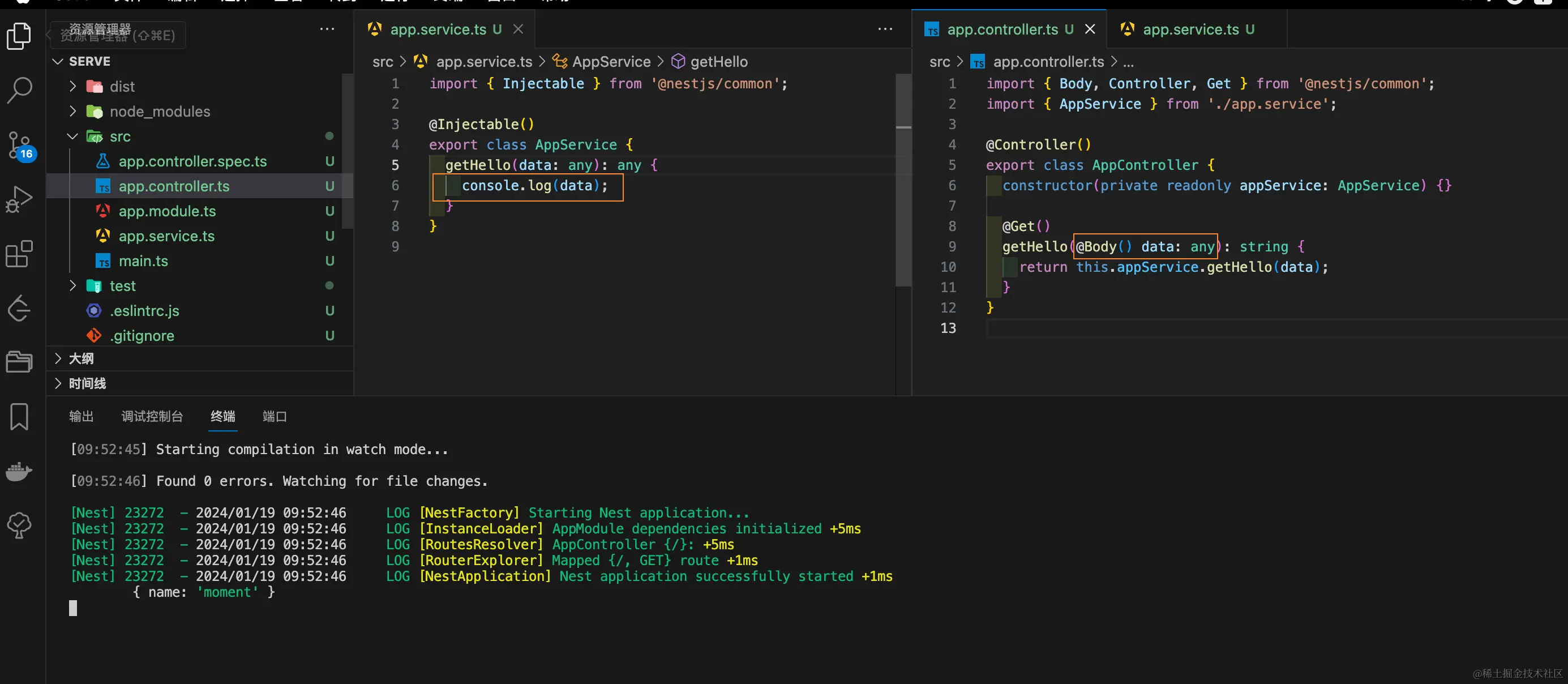The image size is (1568, 684).
Task: Expand the 大纲 outline section
Action: pyautogui.click(x=81, y=358)
